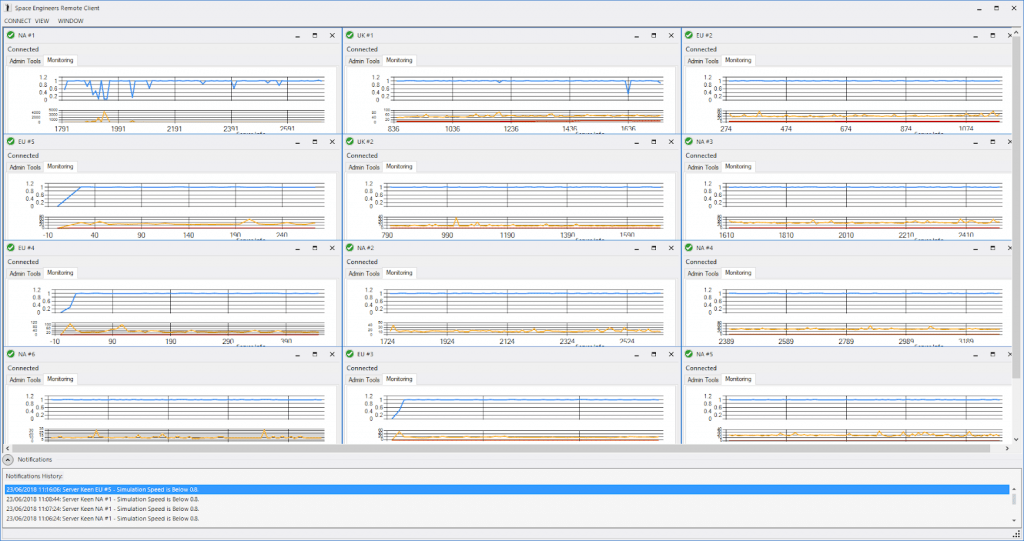This screenshot has width=1024, height=541.
Task: Minimize the NA #5 server panel
Action: [x=976, y=354]
